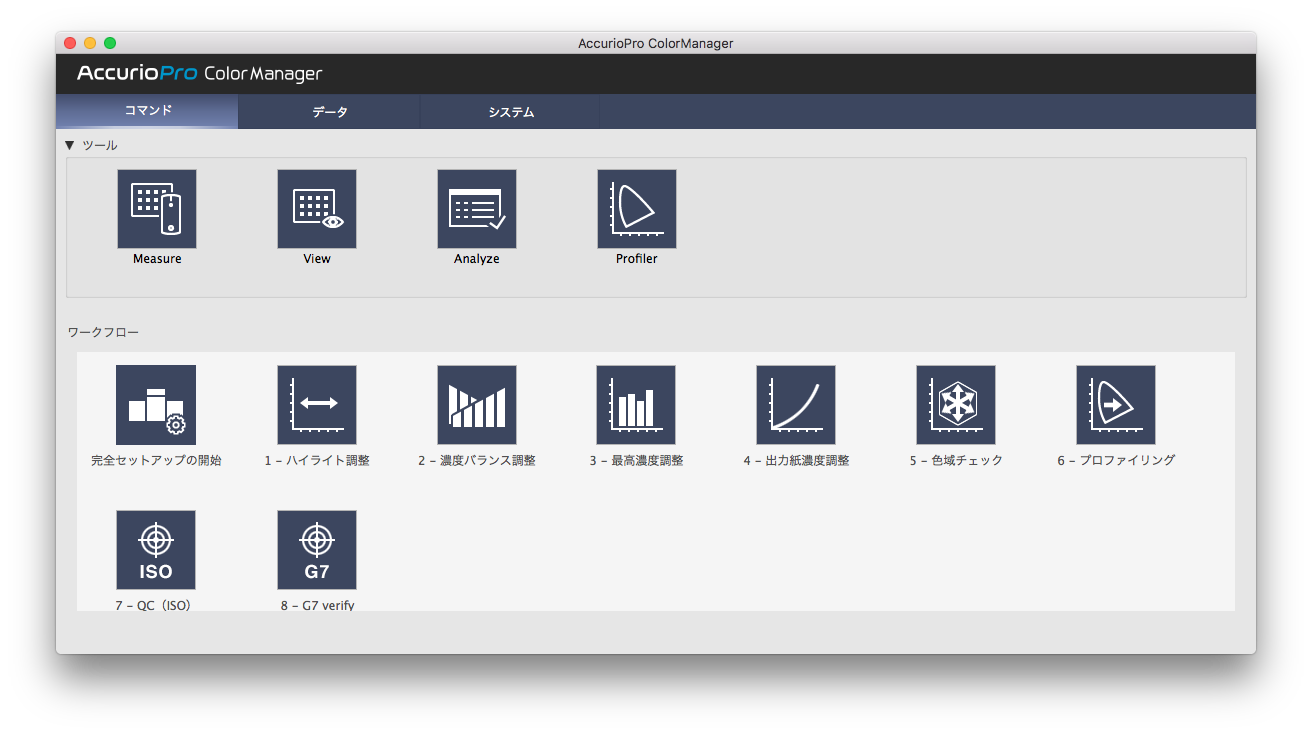The height and width of the screenshot is (734, 1312).
Task: Open 6 – プロファイリング workflow icon
Action: point(1116,405)
